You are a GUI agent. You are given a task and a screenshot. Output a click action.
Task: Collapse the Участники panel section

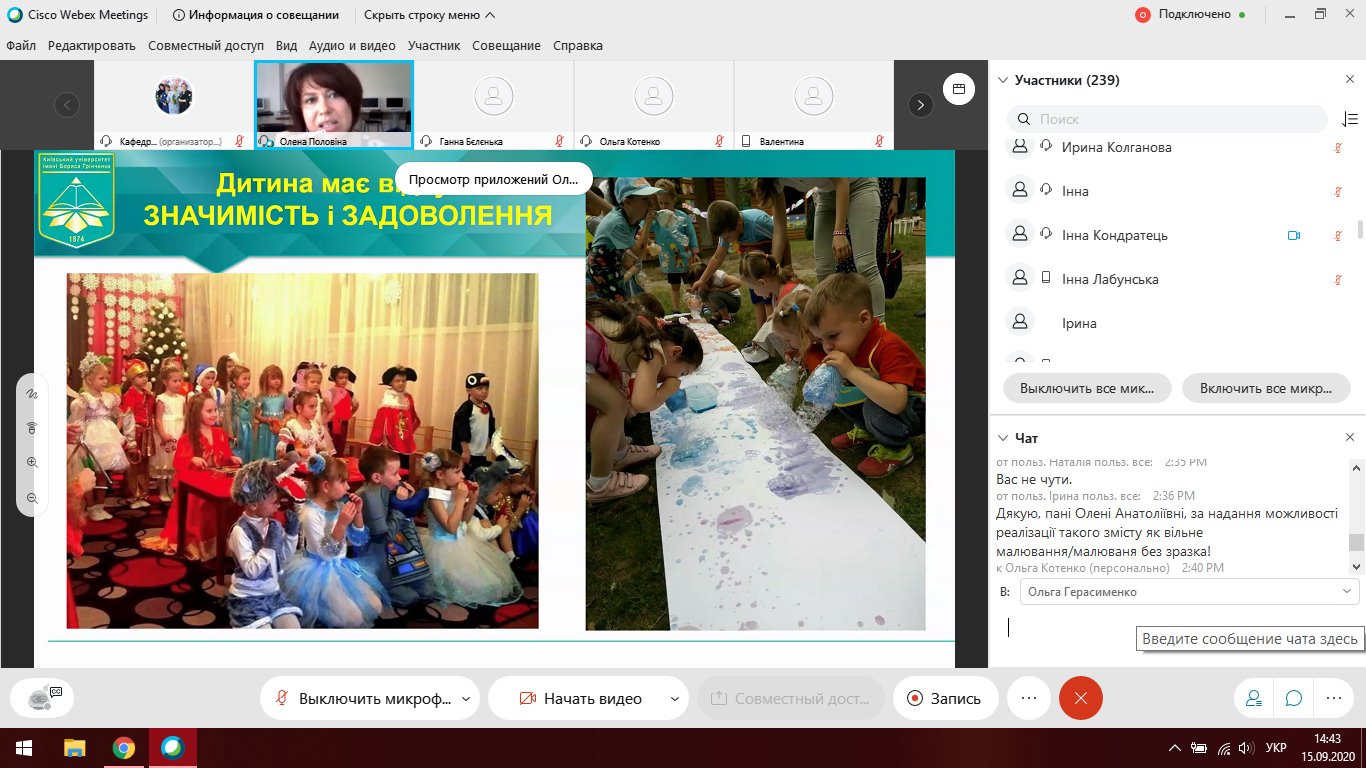1003,80
